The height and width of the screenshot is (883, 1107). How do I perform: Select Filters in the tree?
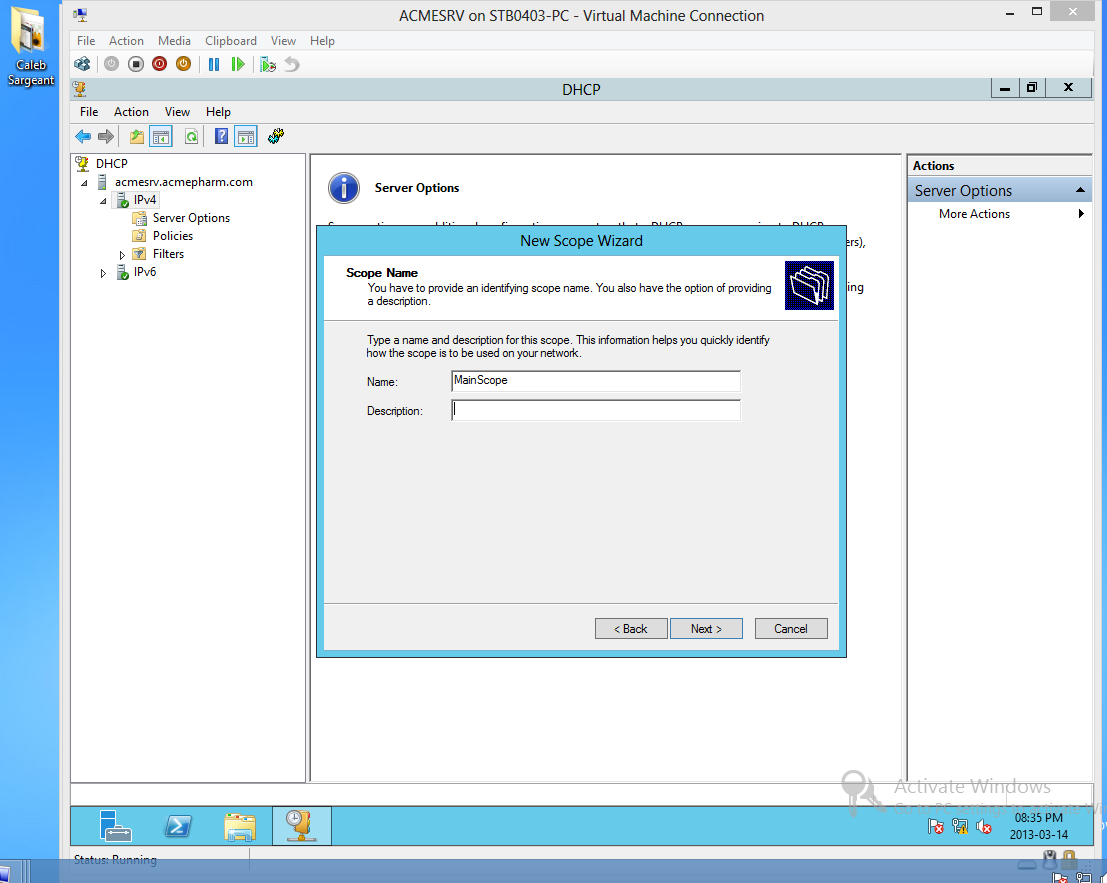pyautogui.click(x=168, y=254)
